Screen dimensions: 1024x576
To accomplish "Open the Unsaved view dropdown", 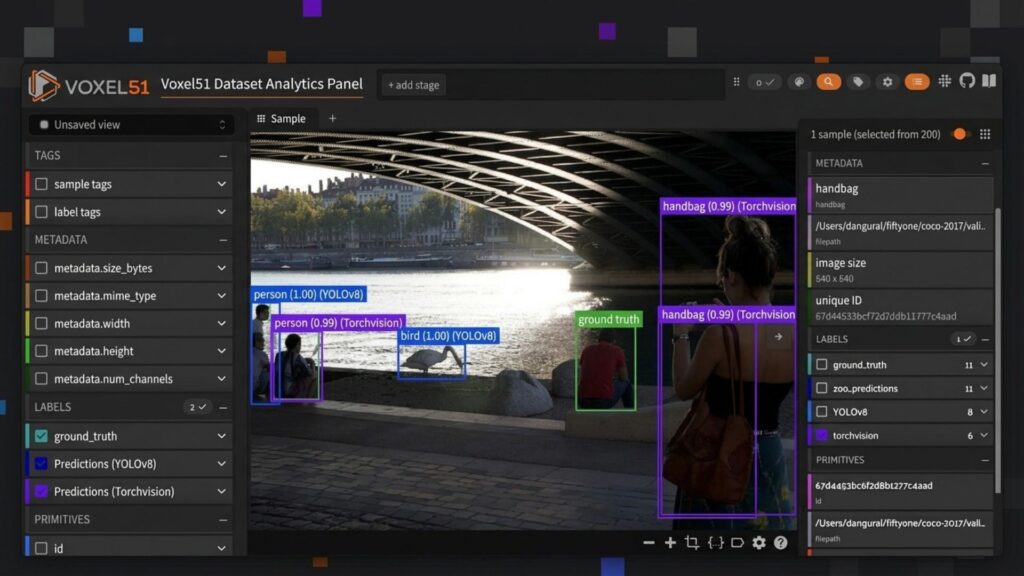I will pos(131,125).
